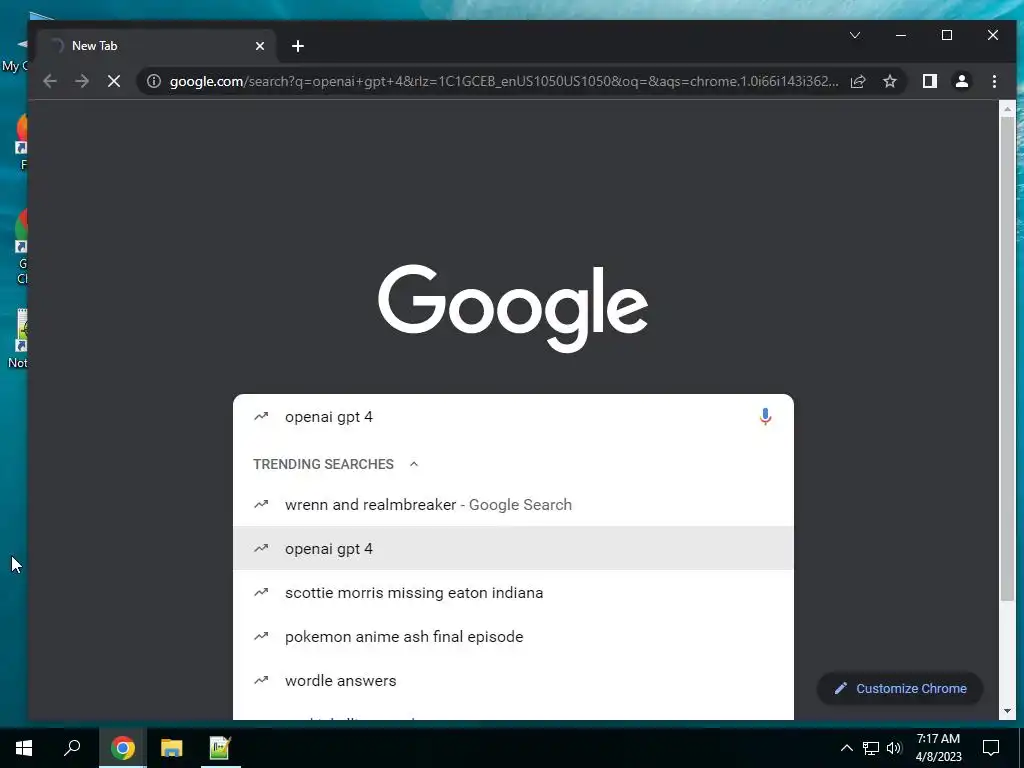Bookmark this tab with the star icon
This screenshot has width=1024, height=768.
click(889, 81)
